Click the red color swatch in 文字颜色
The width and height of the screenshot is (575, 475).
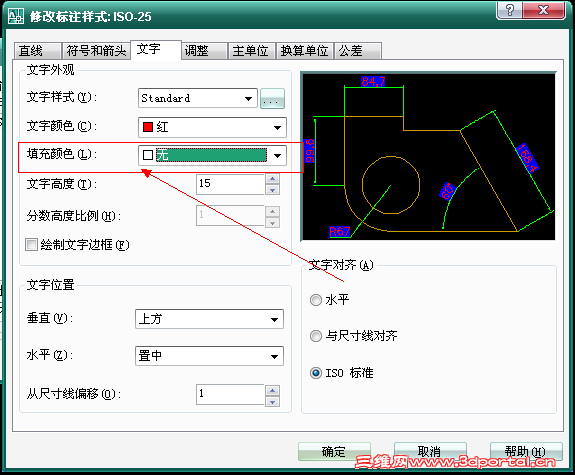click(x=148, y=127)
